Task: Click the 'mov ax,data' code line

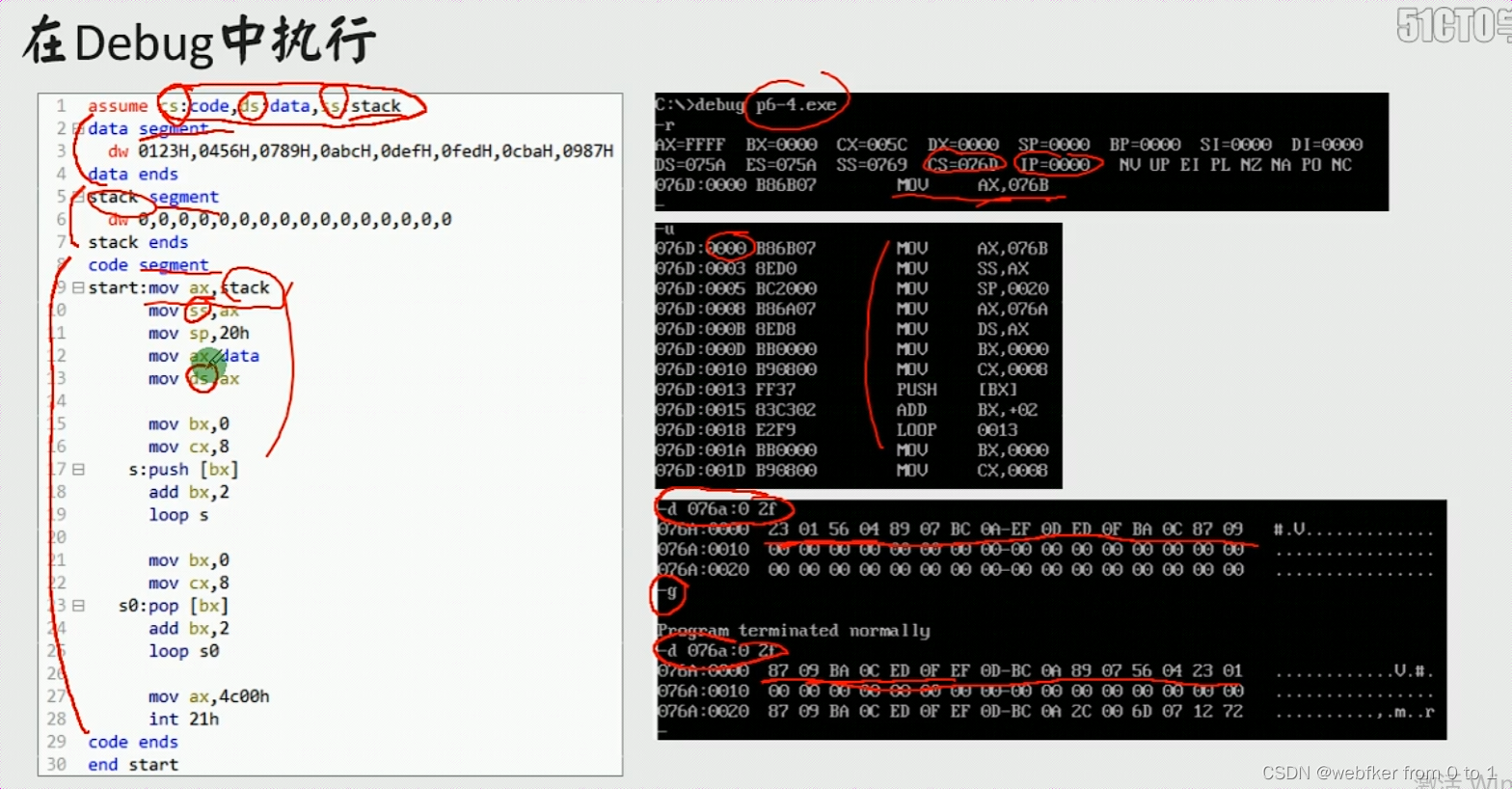Action: coord(203,356)
